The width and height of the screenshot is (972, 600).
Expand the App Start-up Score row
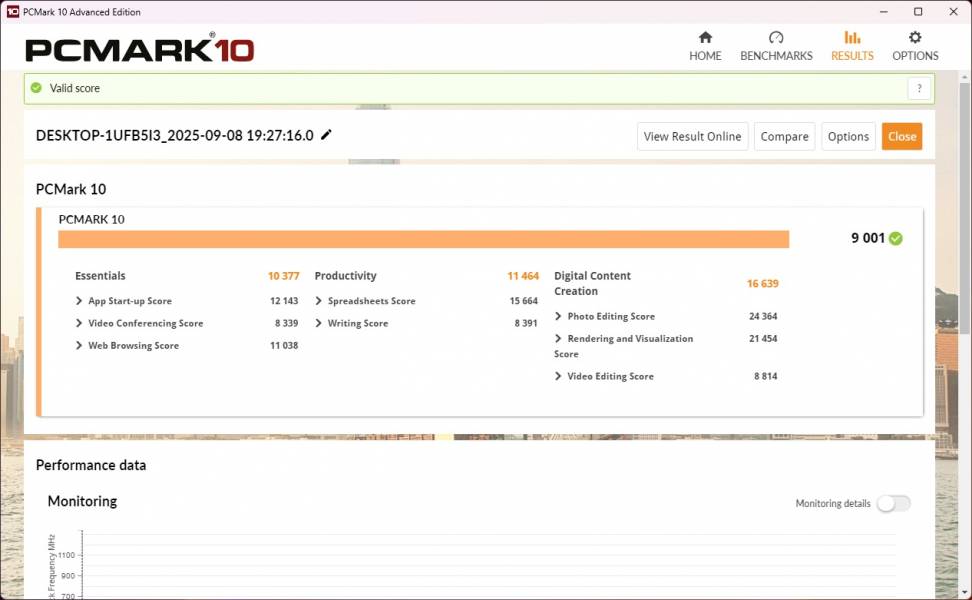(x=79, y=301)
